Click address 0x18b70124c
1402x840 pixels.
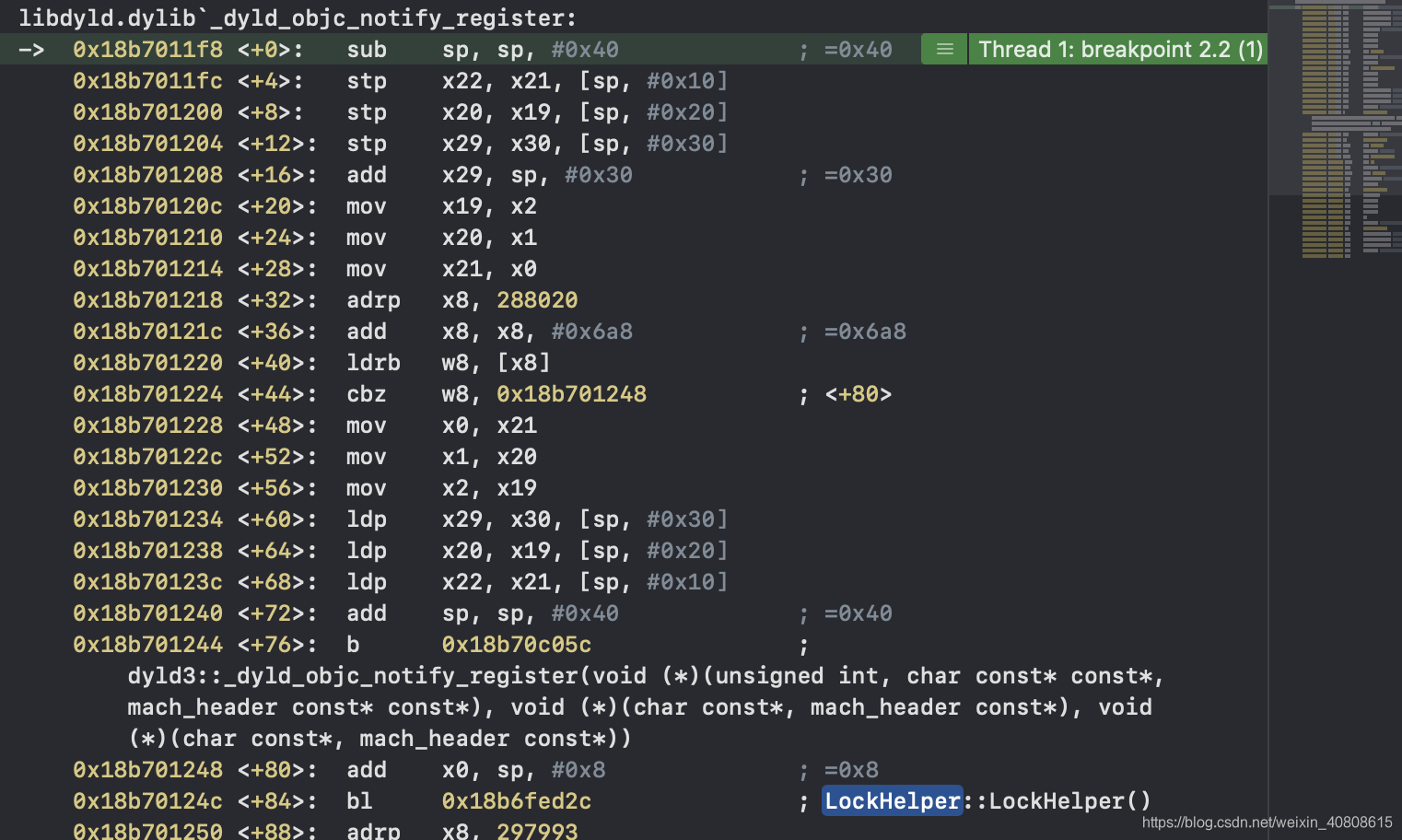(x=147, y=801)
